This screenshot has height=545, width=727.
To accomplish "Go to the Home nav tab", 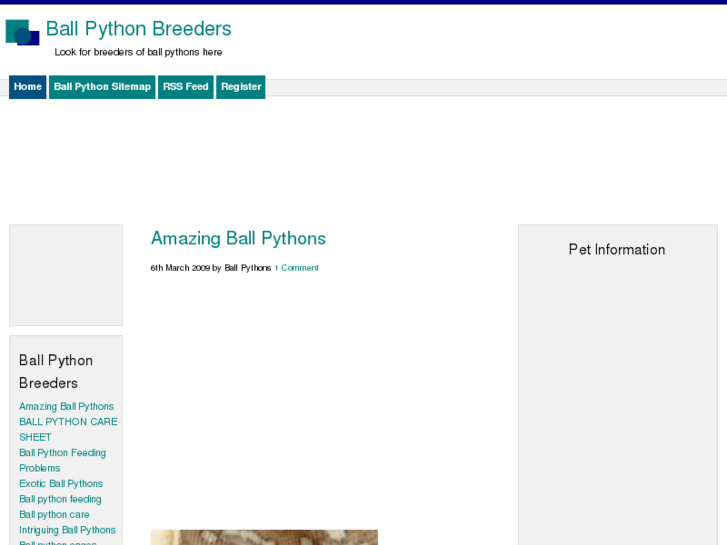I will pos(28,87).
